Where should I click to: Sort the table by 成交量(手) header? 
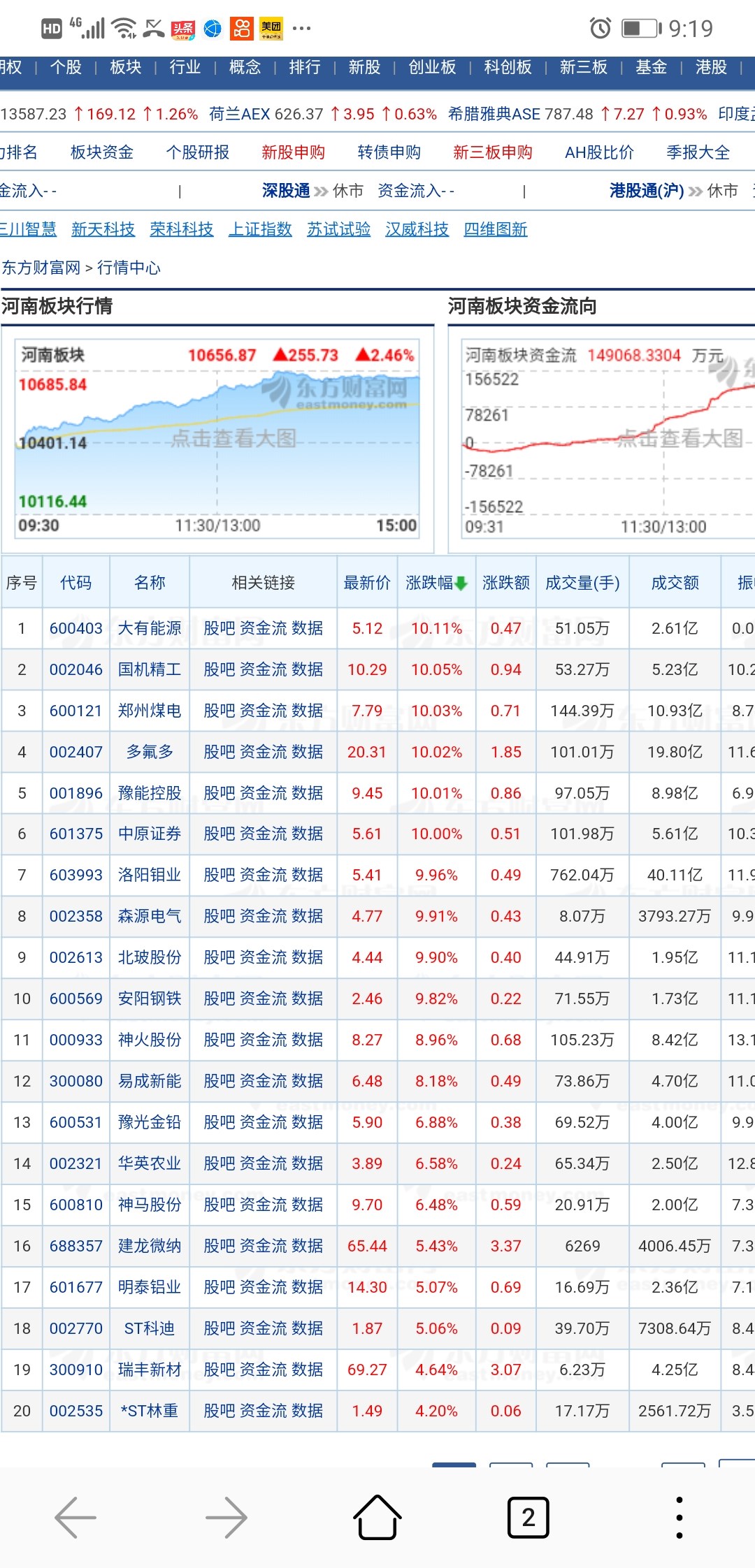pyautogui.click(x=582, y=583)
